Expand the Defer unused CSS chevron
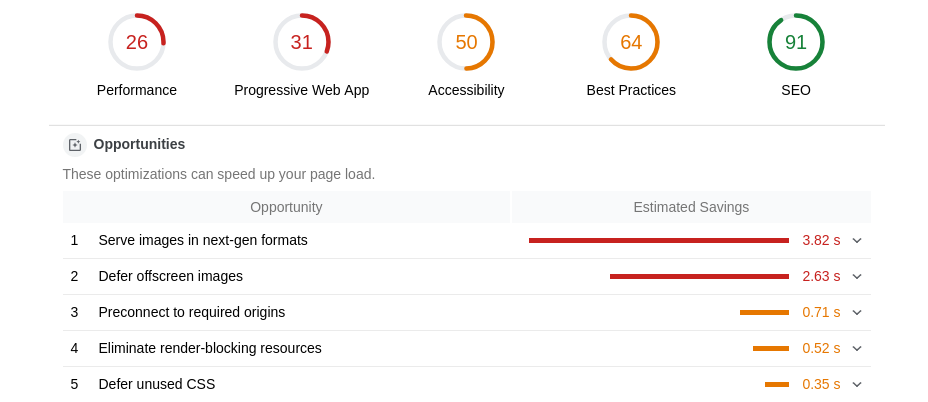Image resolution: width=928 pixels, height=402 pixels. pos(857,385)
